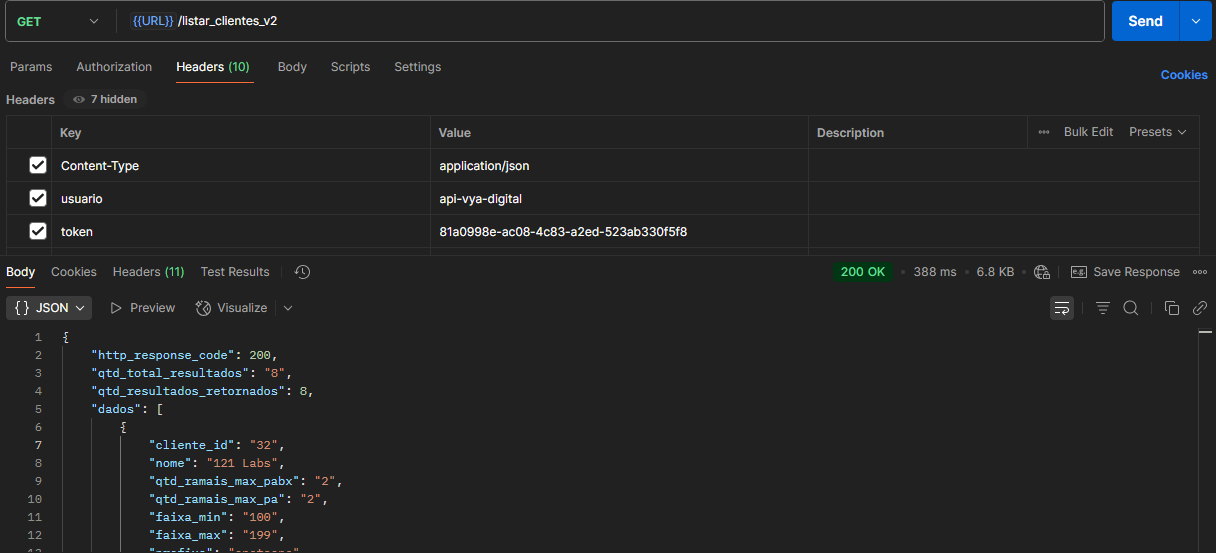Screen dimensions: 1216x553
Task: Open the Presets dropdown
Action: click(1157, 132)
